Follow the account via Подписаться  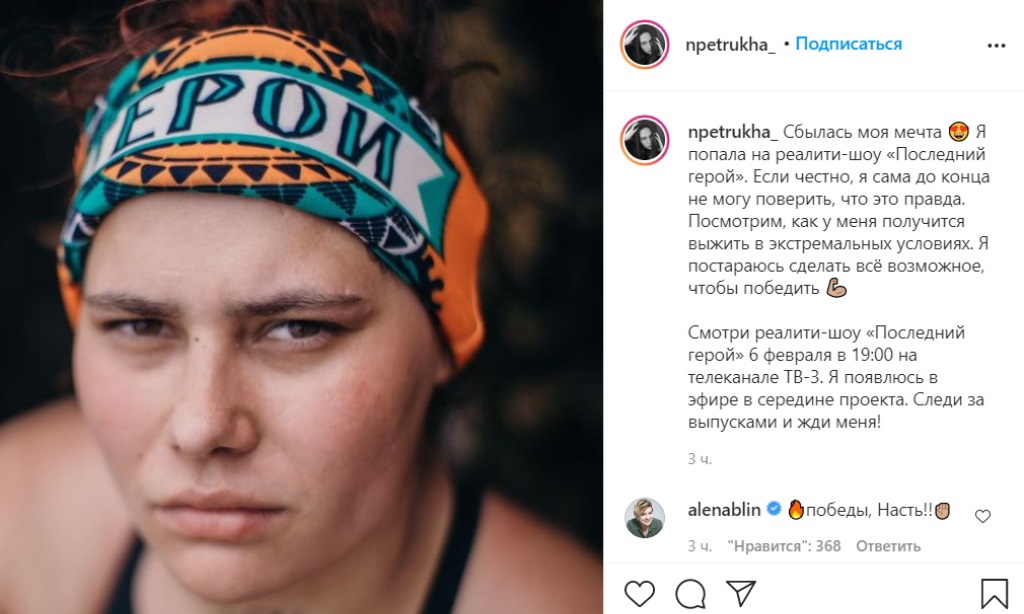pyautogui.click(x=848, y=44)
